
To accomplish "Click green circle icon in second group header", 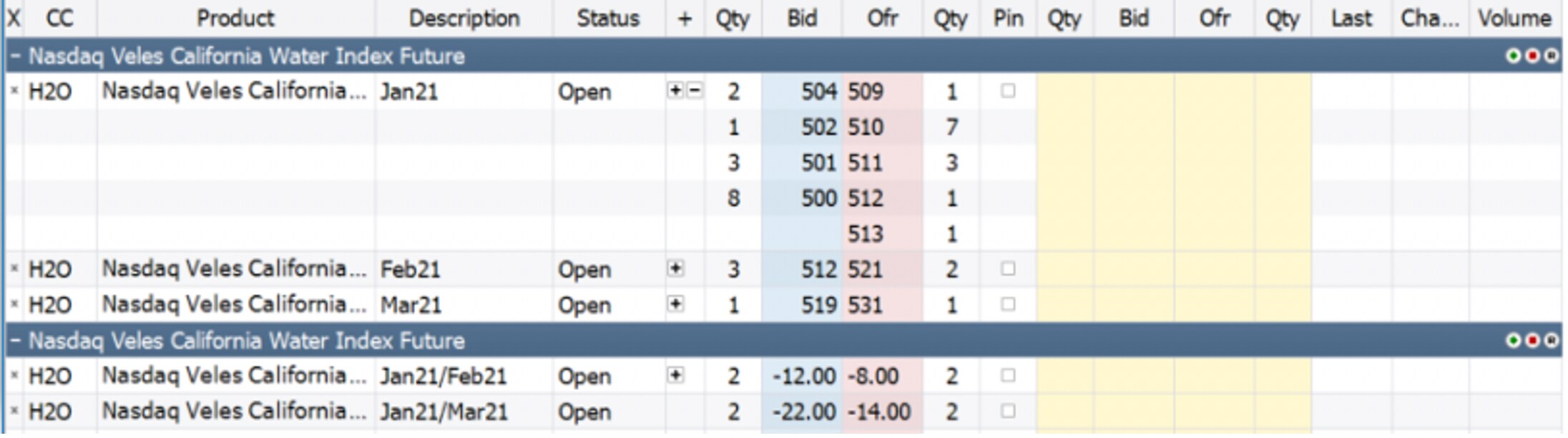I will coord(1513,341).
